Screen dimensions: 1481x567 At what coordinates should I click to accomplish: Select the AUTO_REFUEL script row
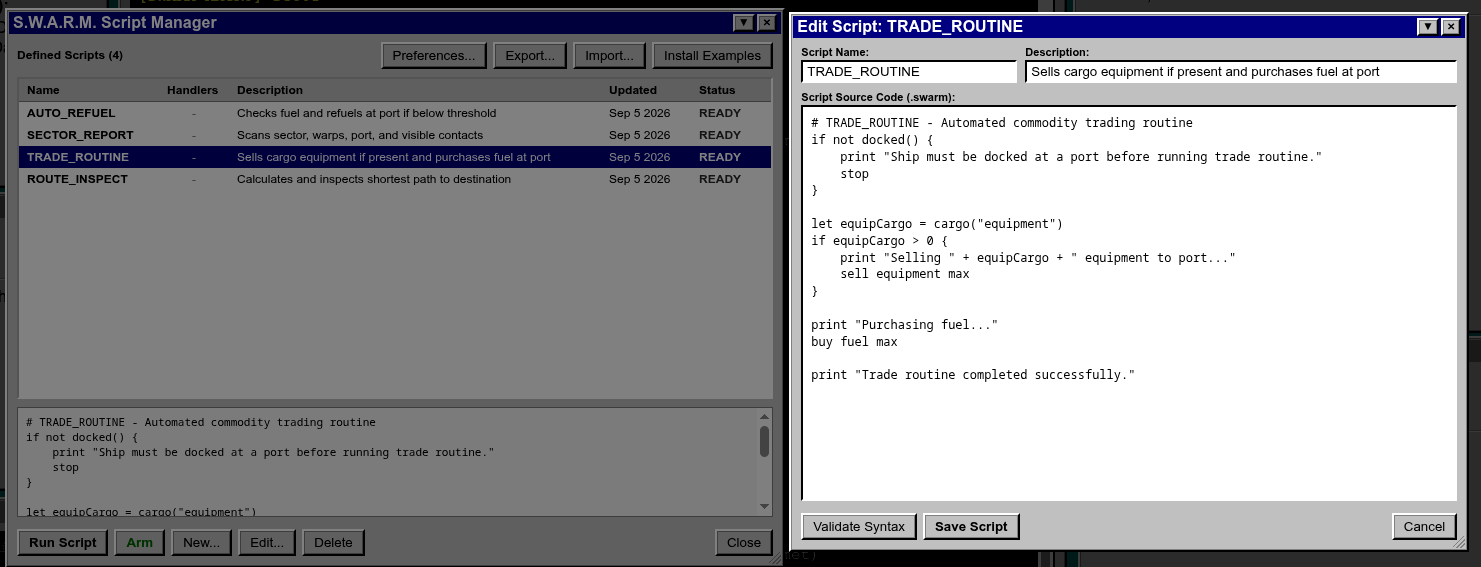[395, 113]
